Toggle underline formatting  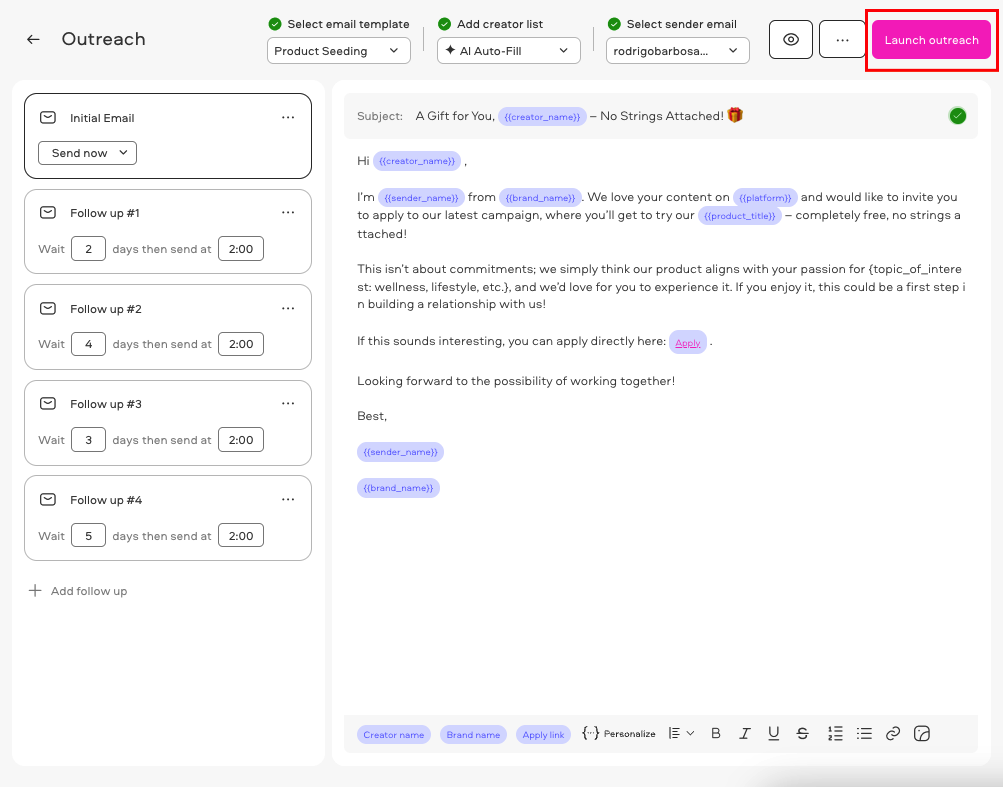773,733
